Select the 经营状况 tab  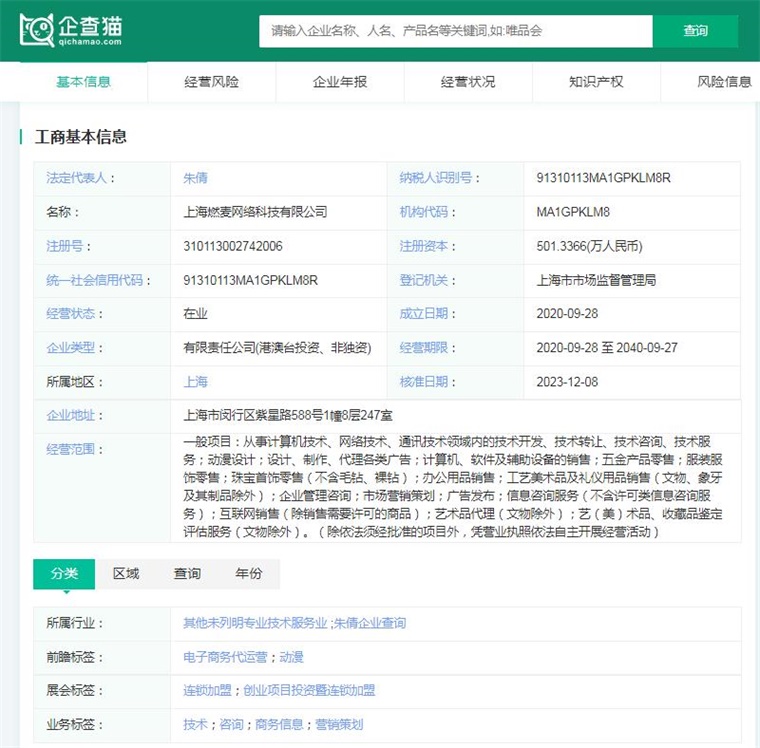click(x=468, y=82)
